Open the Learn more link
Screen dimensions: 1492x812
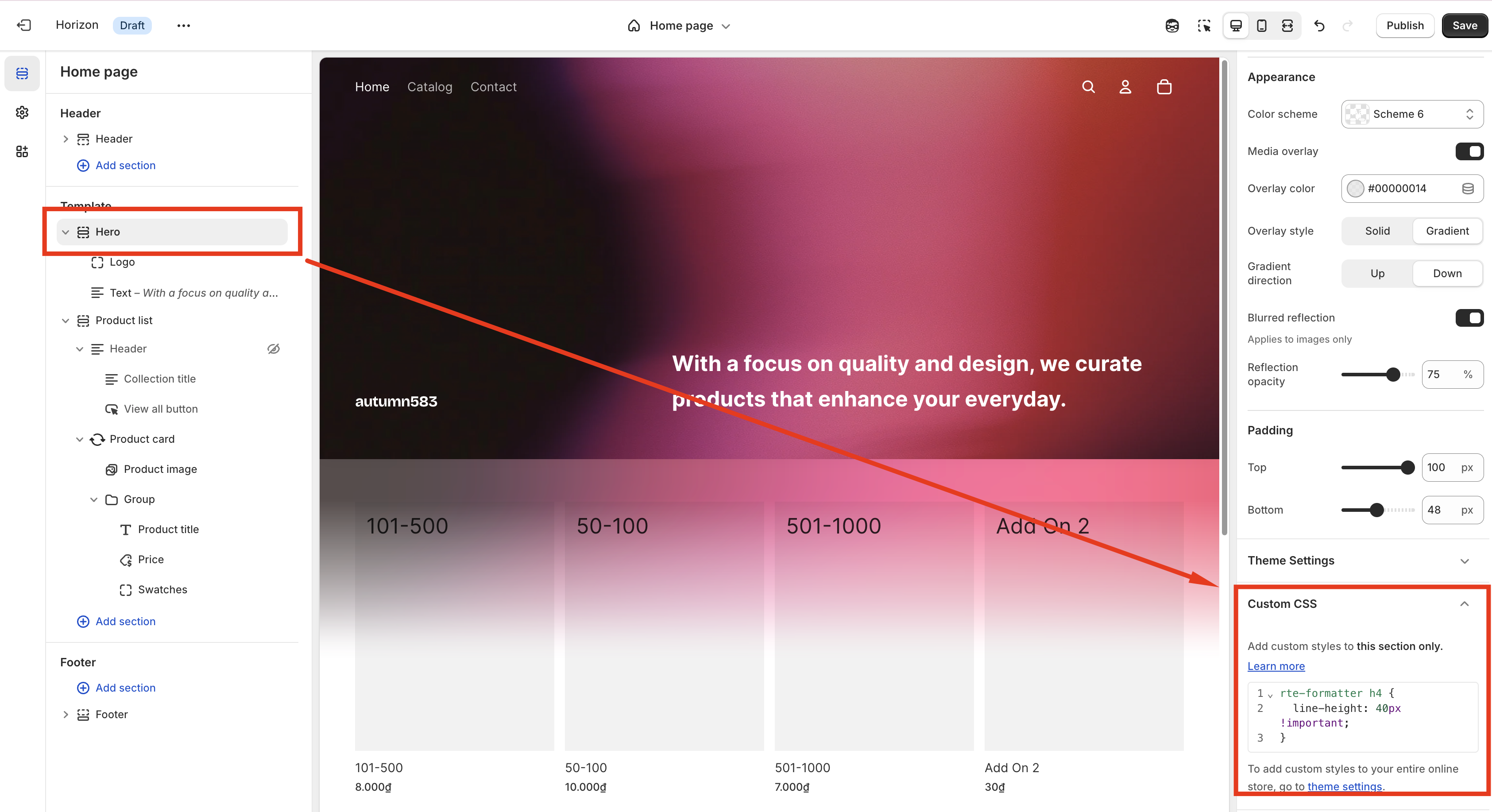tap(1276, 666)
